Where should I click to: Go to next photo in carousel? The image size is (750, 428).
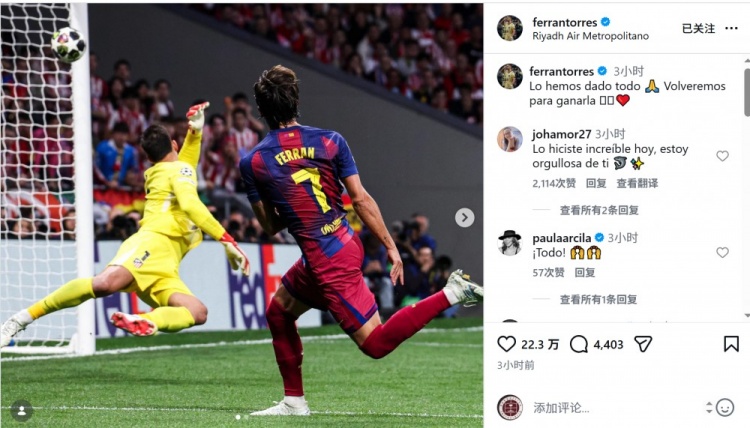(x=464, y=218)
